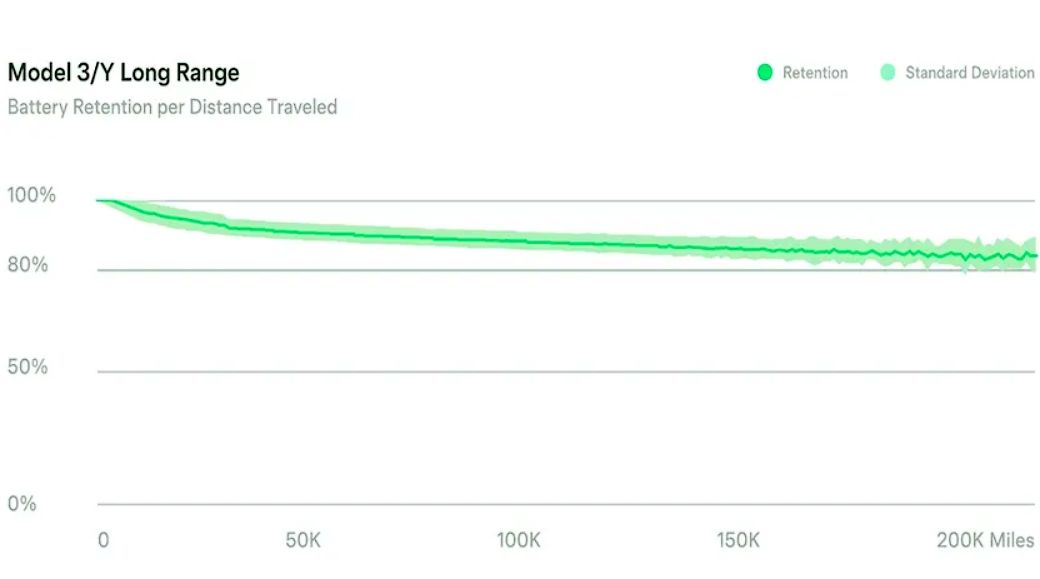Click the 50K x-axis tick label

click(303, 540)
